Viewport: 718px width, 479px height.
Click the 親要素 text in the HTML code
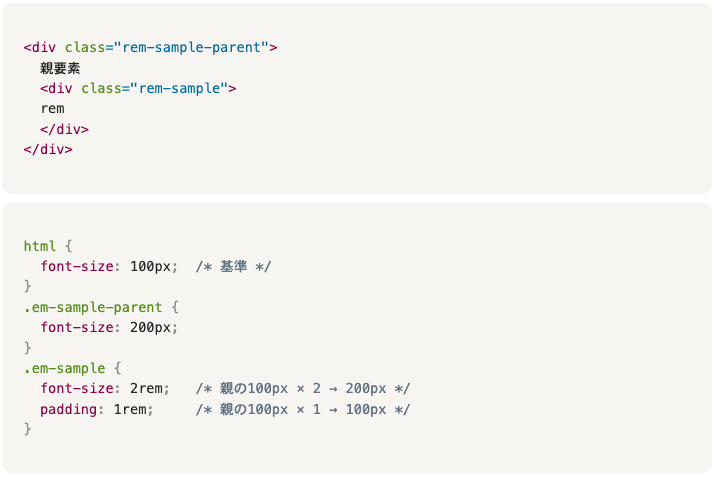pyautogui.click(x=60, y=68)
